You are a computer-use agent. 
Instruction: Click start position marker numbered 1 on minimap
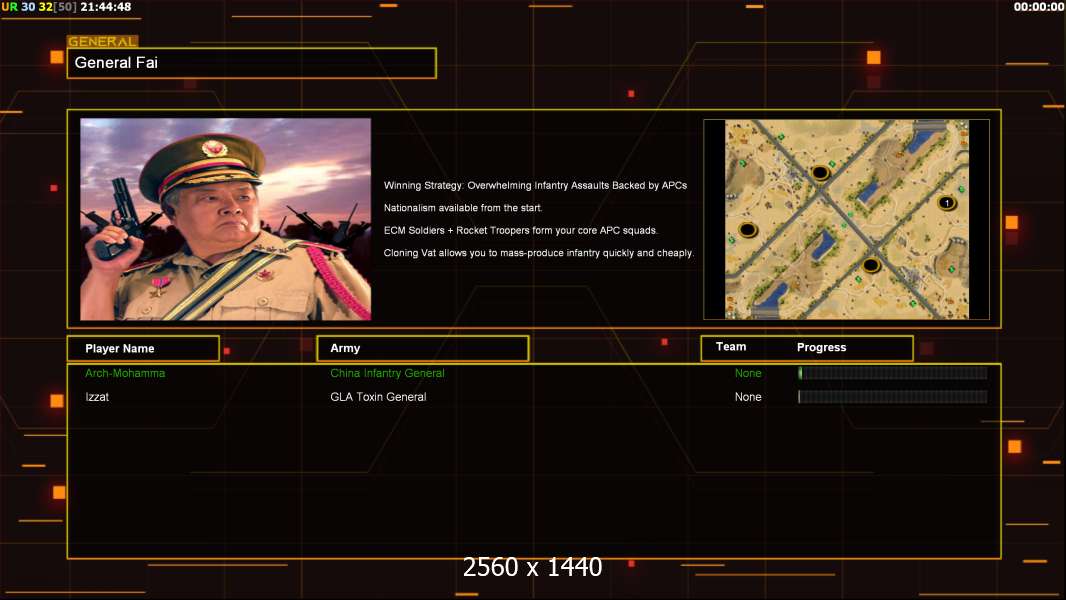coord(947,203)
